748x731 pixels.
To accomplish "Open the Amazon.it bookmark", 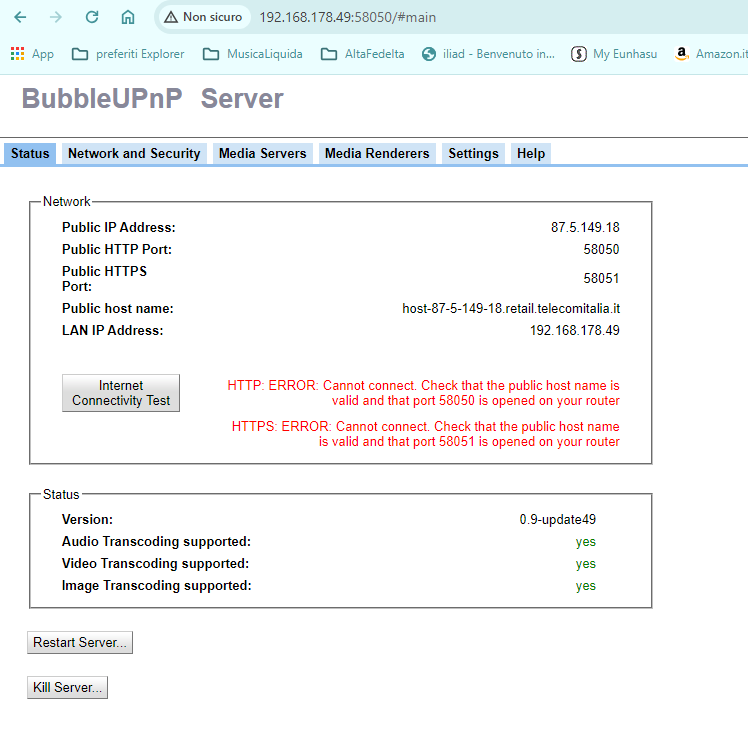I will click(711, 54).
